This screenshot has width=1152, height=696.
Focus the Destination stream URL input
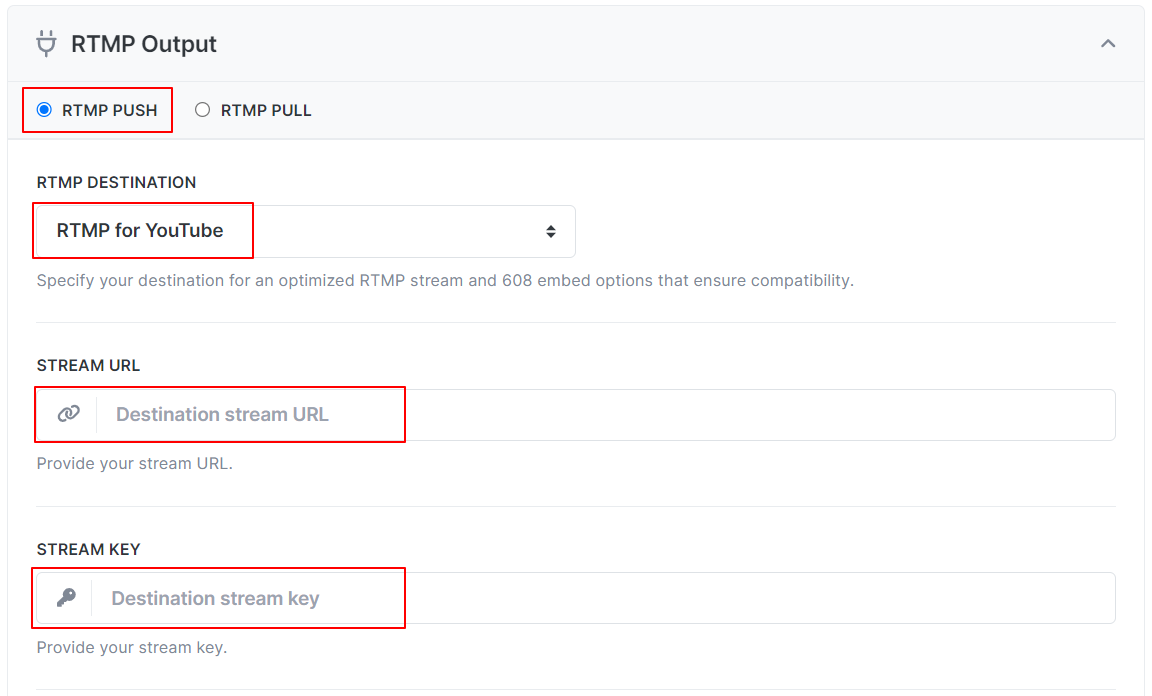(x=606, y=415)
